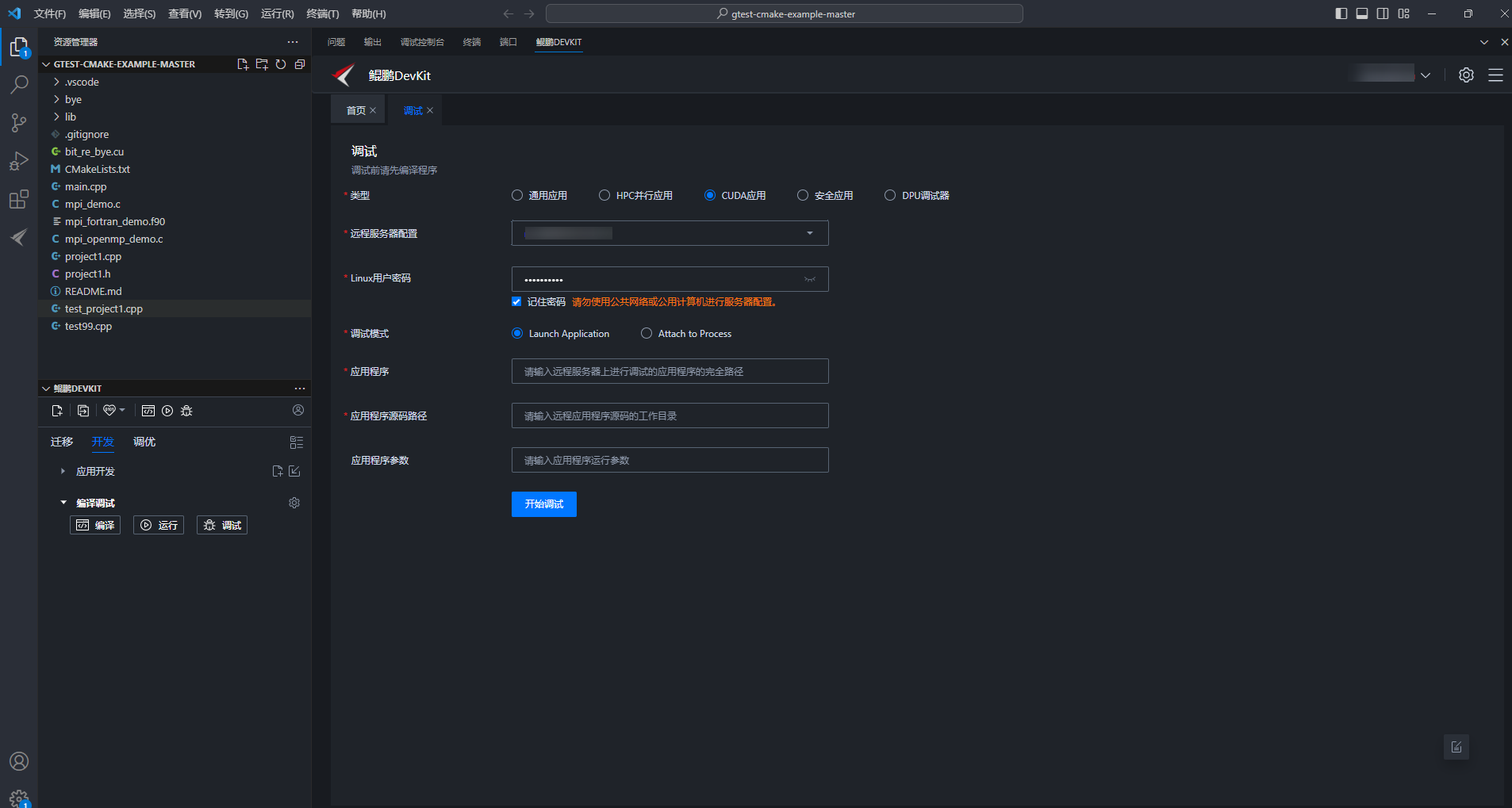
Task: Open the hamburger menu in the DevKit header
Action: [1495, 75]
